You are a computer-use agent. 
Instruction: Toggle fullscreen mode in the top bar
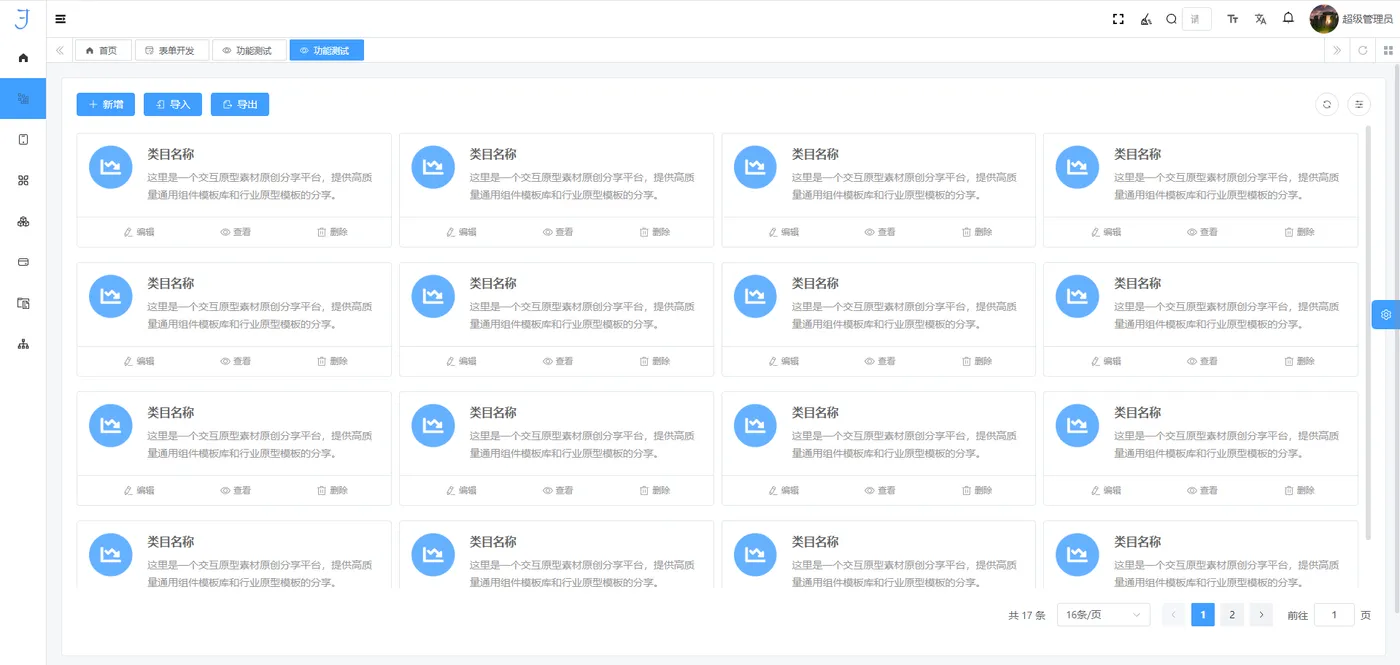1117,18
